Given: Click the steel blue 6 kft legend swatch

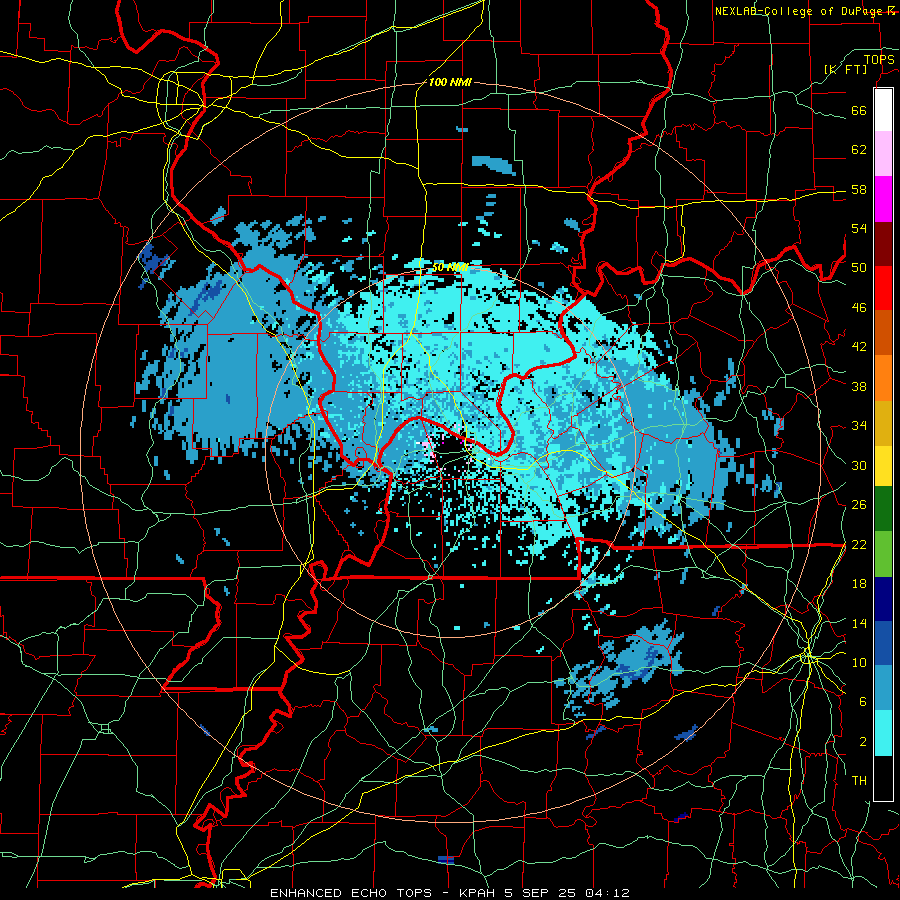Looking at the screenshot, I should (x=883, y=688).
